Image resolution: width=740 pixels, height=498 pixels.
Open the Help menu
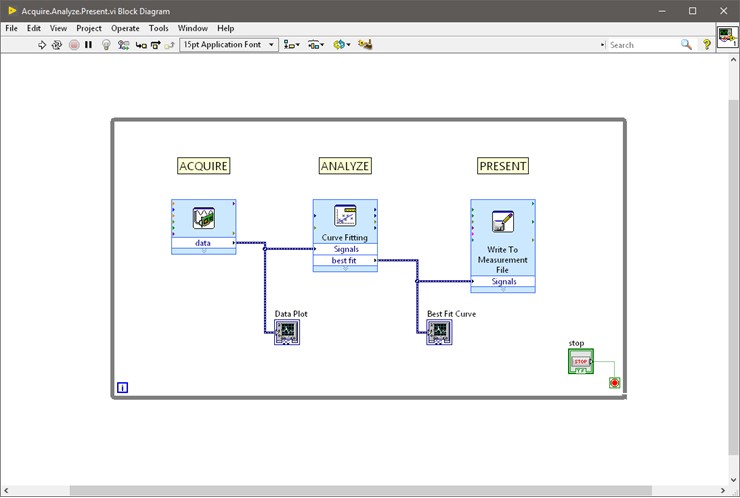pyautogui.click(x=226, y=28)
